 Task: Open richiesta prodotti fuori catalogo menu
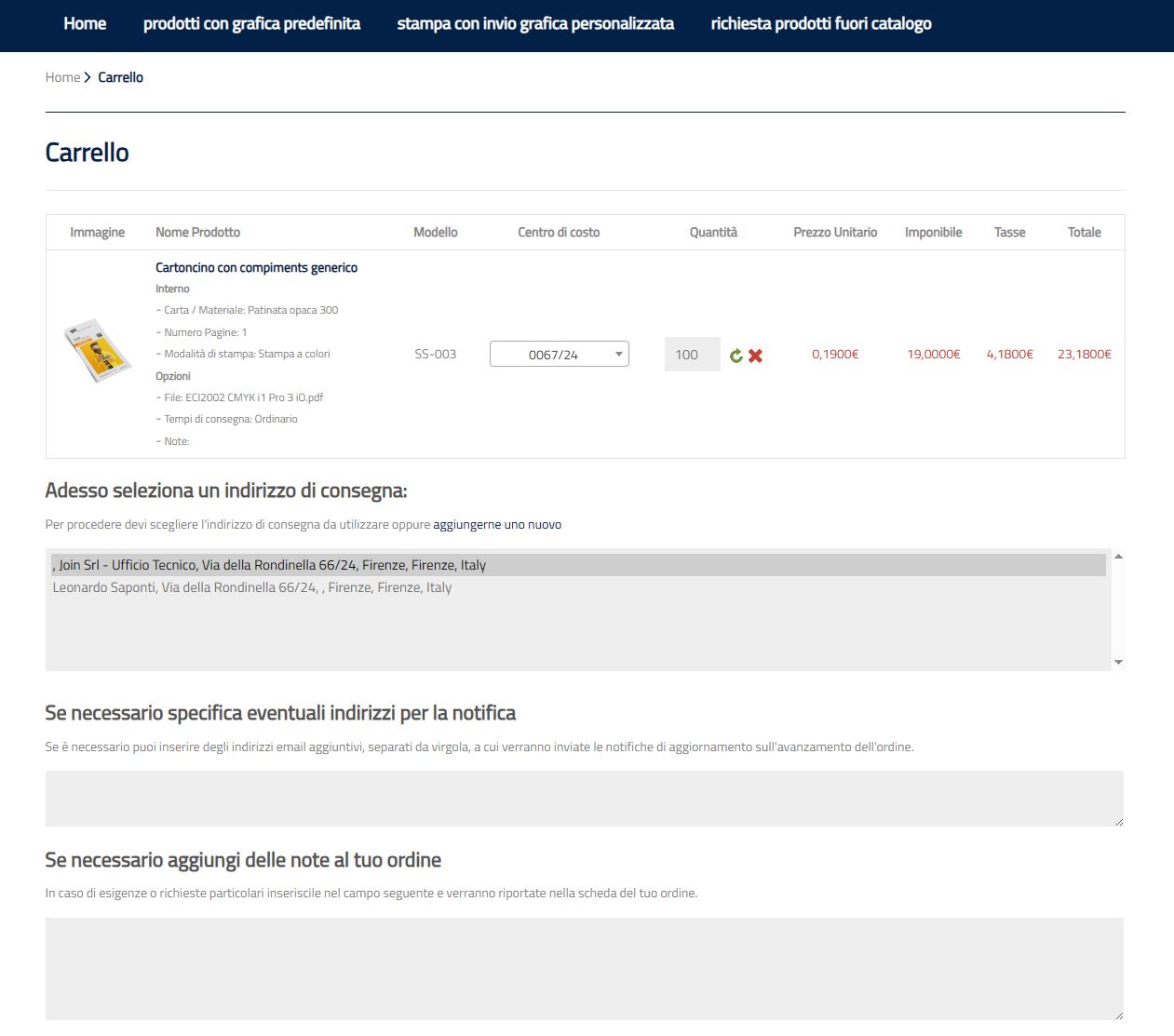(x=821, y=24)
